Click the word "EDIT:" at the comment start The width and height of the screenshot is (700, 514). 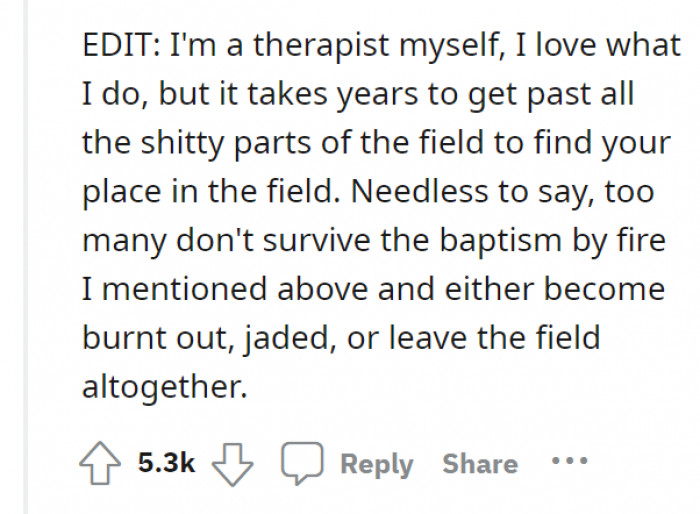120,47
